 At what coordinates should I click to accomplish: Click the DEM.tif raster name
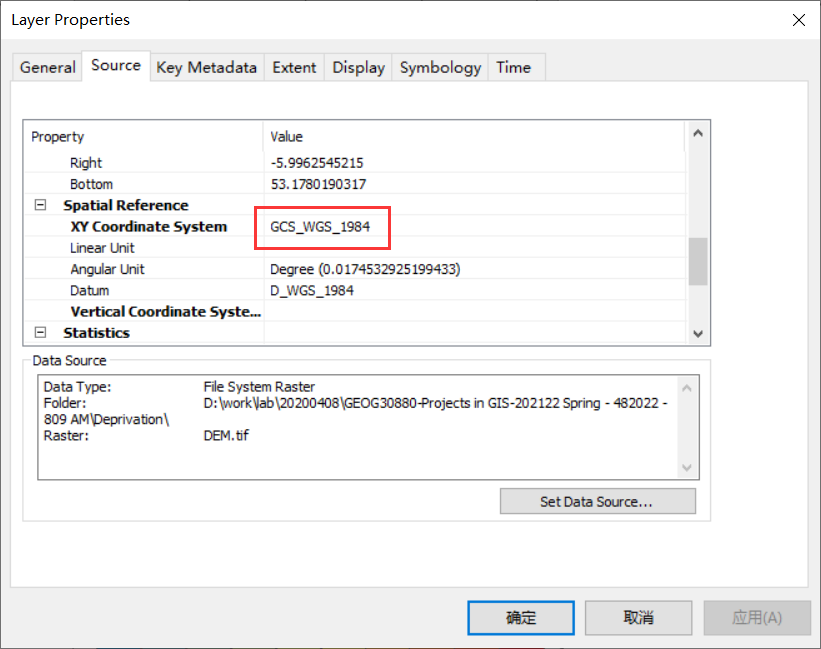(226, 435)
